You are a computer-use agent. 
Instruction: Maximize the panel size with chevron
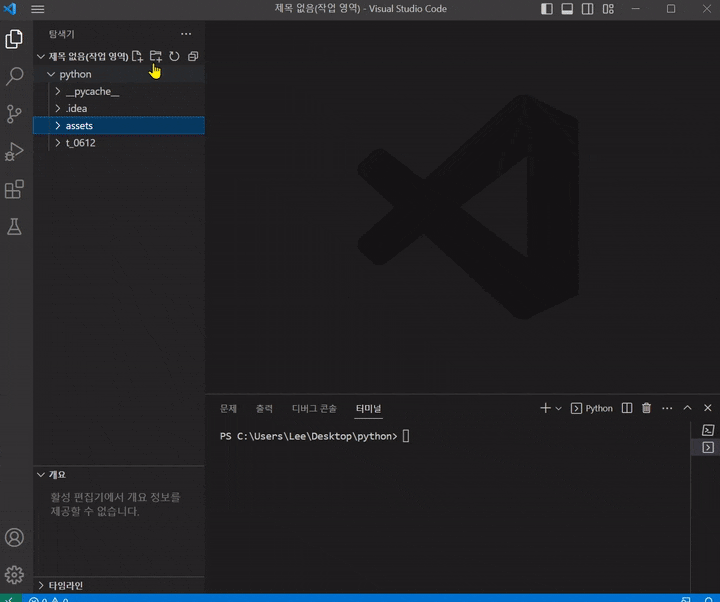click(x=687, y=408)
